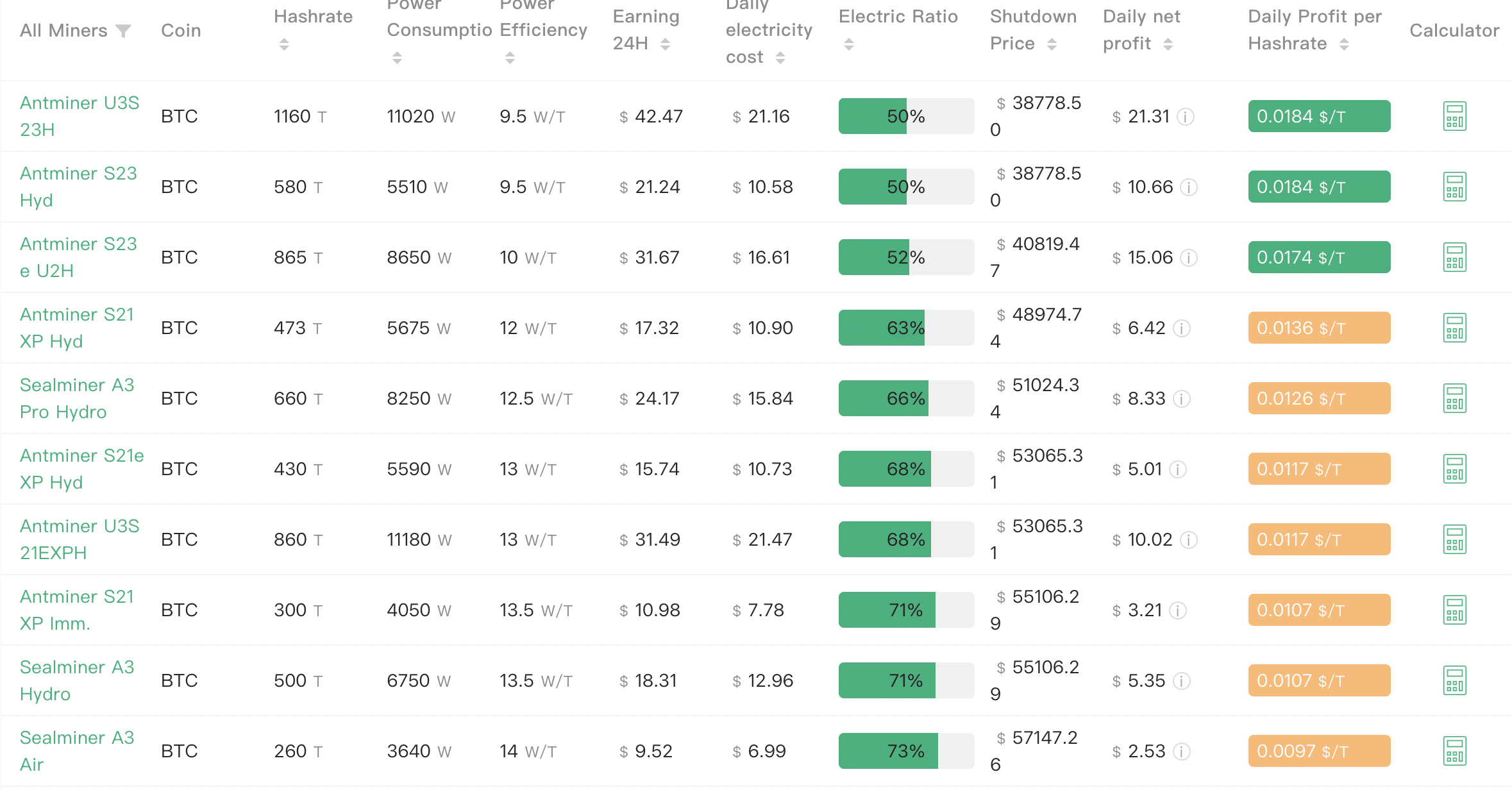Screen dimensions: 1512x790
Task: Open calculator for Antminer S23 Hyd
Action: click(x=1454, y=187)
